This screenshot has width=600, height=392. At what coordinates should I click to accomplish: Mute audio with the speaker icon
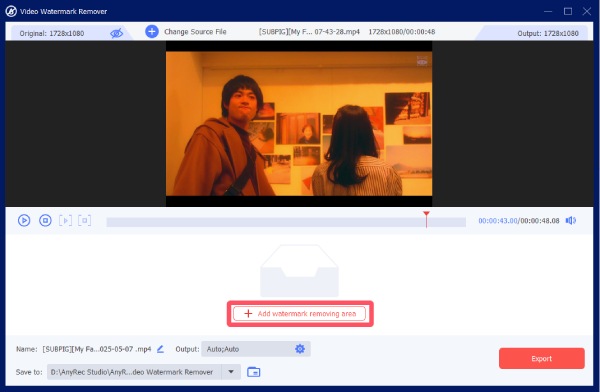coord(571,220)
